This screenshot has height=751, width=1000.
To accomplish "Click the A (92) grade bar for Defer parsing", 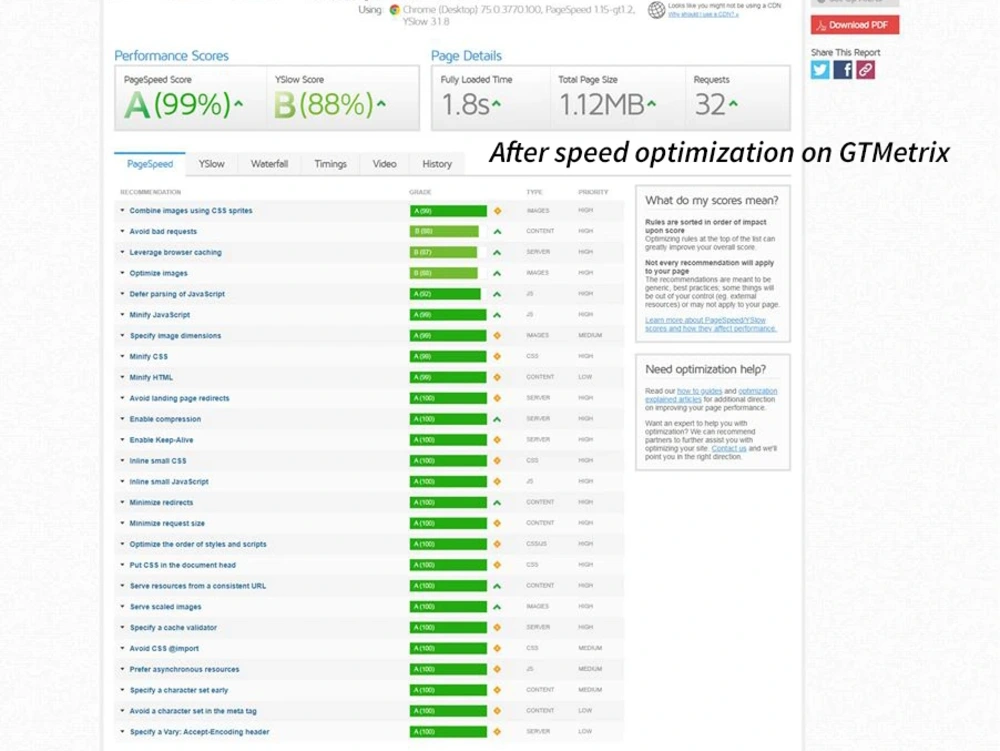I will (x=445, y=295).
